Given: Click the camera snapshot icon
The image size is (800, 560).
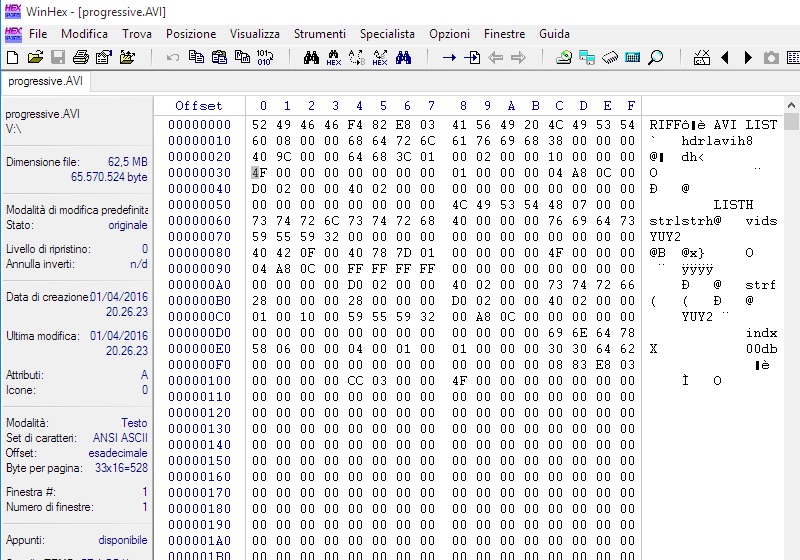Looking at the screenshot, I should point(771,58).
